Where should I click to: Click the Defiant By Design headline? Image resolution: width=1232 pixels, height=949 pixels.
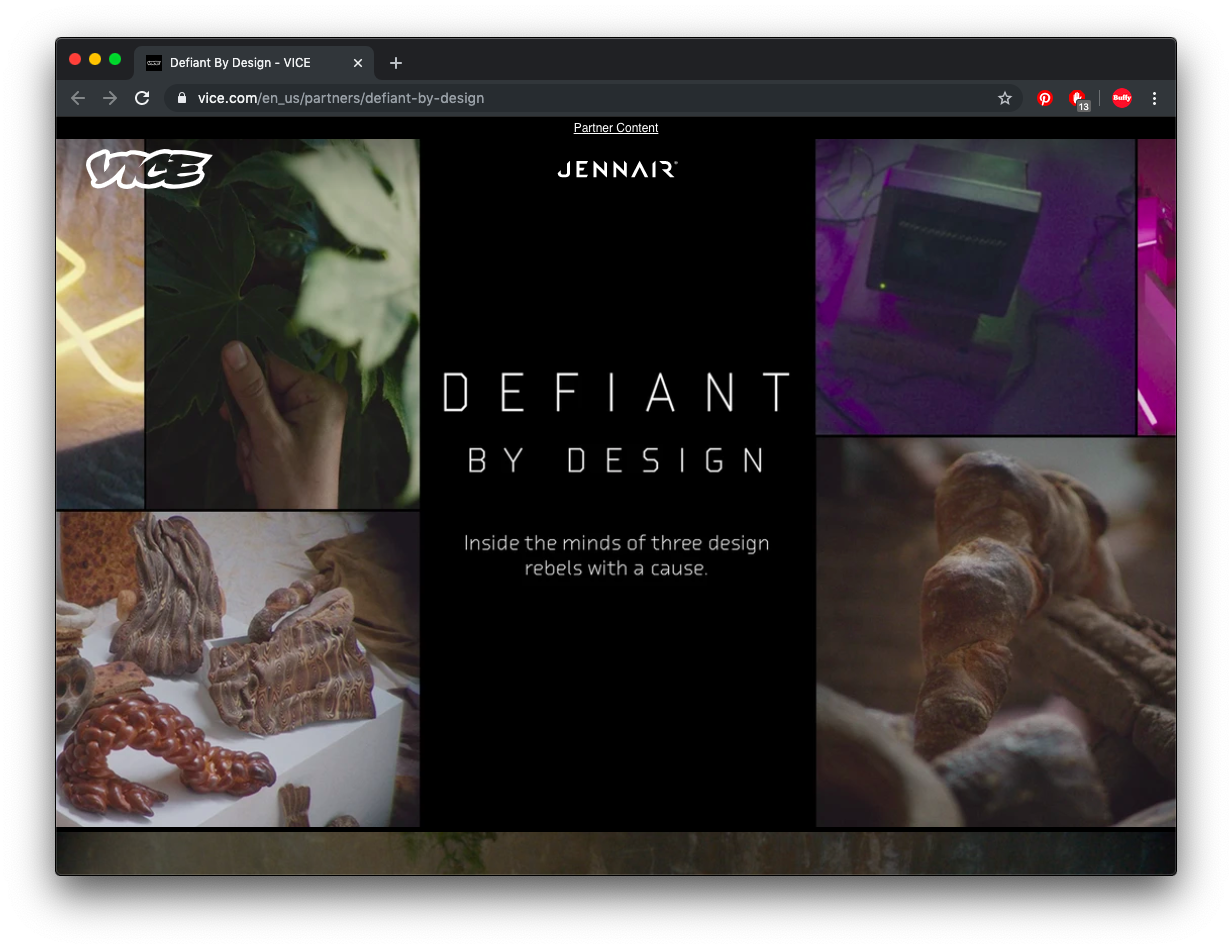click(617, 422)
